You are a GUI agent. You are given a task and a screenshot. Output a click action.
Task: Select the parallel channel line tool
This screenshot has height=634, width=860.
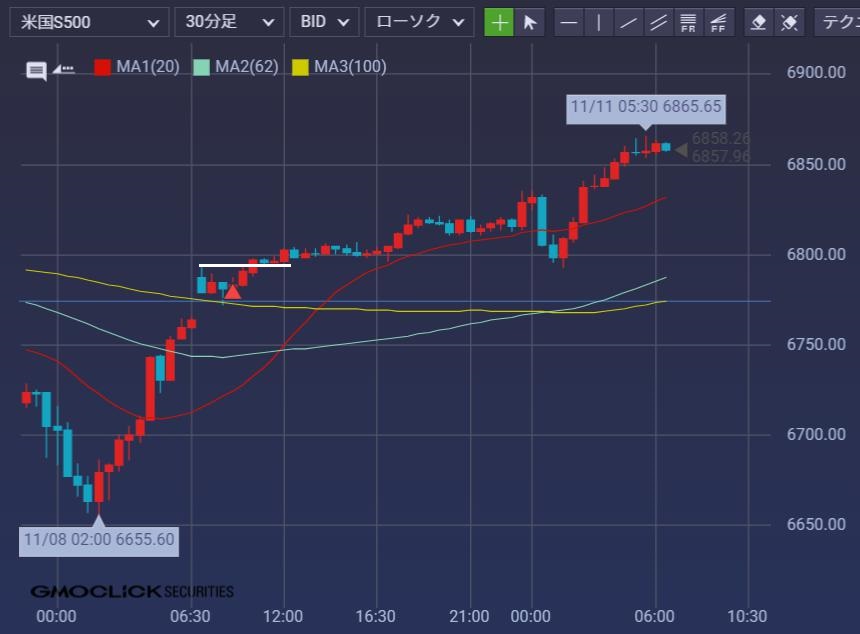[x=658, y=22]
